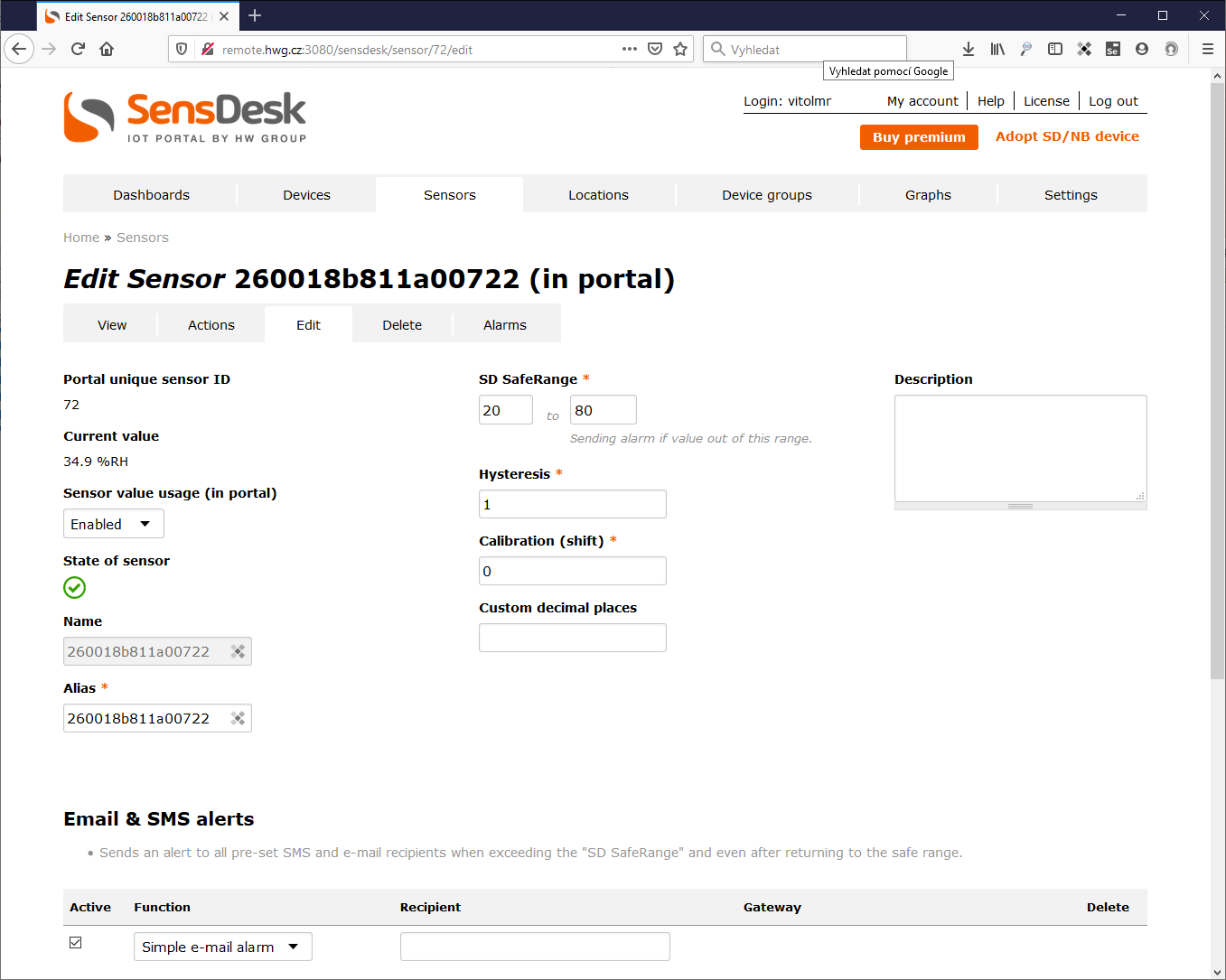This screenshot has width=1226, height=980.
Task: Click the Description text area
Action: tap(1021, 448)
